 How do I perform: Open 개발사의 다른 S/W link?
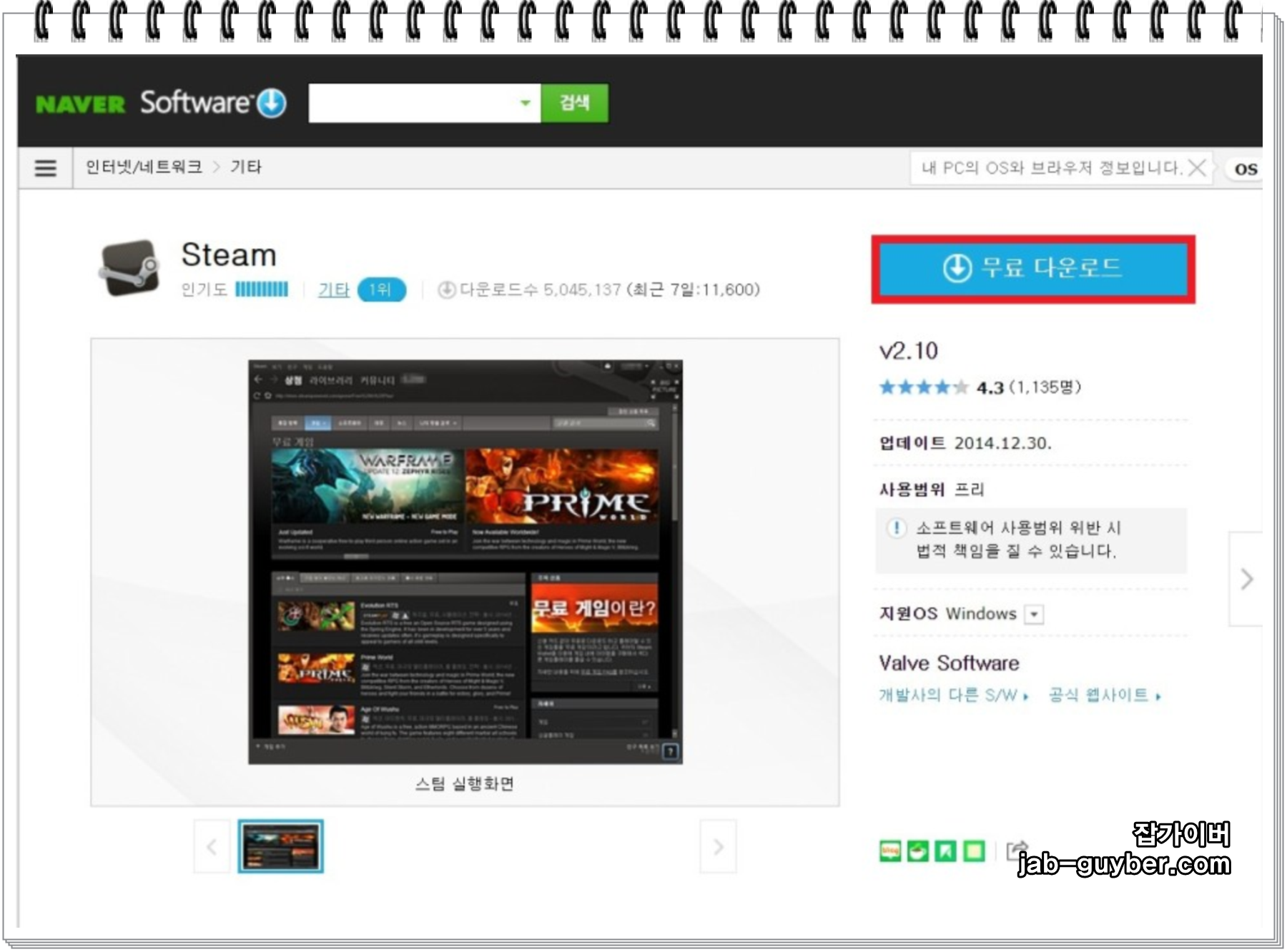click(953, 695)
